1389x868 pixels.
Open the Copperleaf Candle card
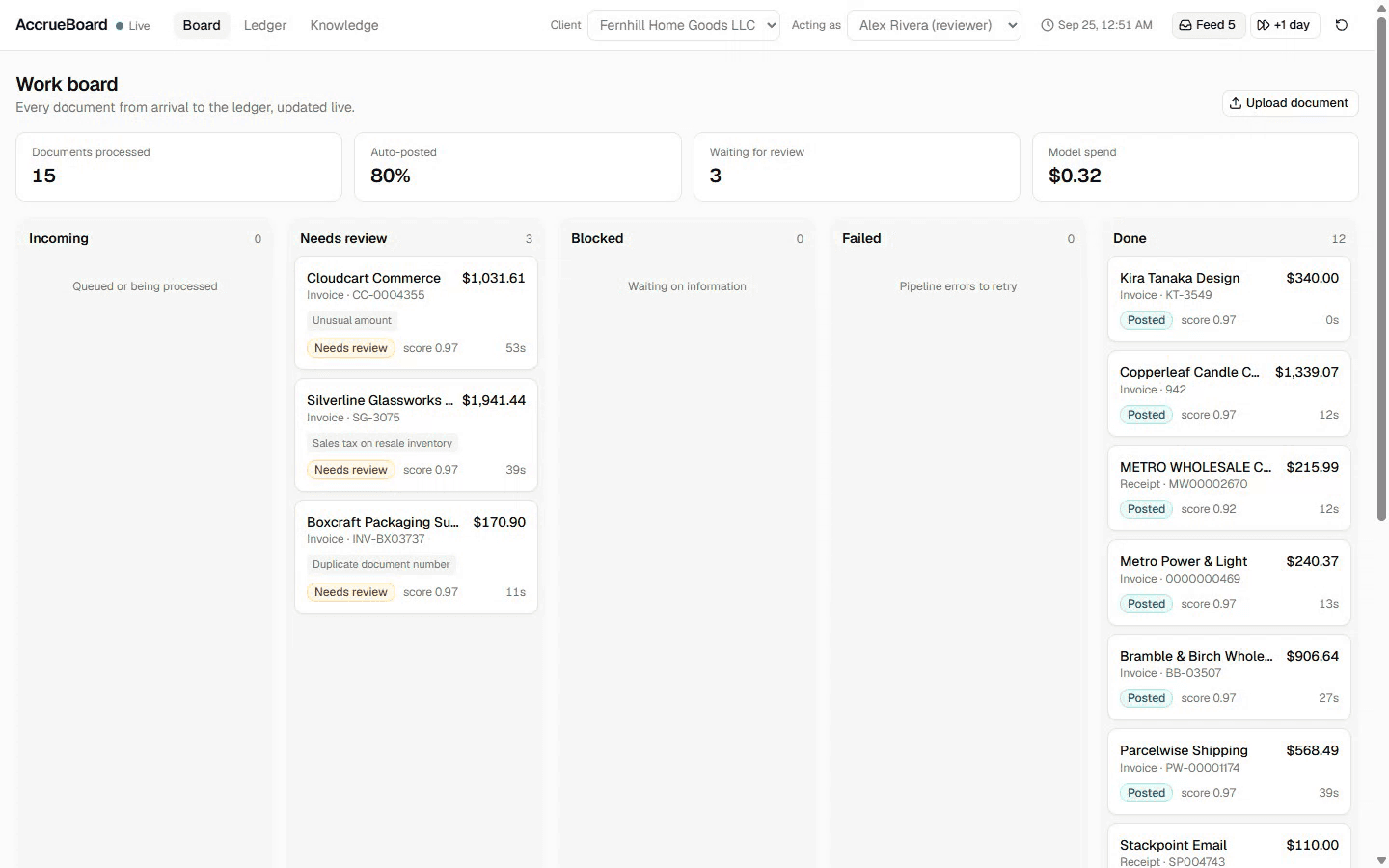1229,393
